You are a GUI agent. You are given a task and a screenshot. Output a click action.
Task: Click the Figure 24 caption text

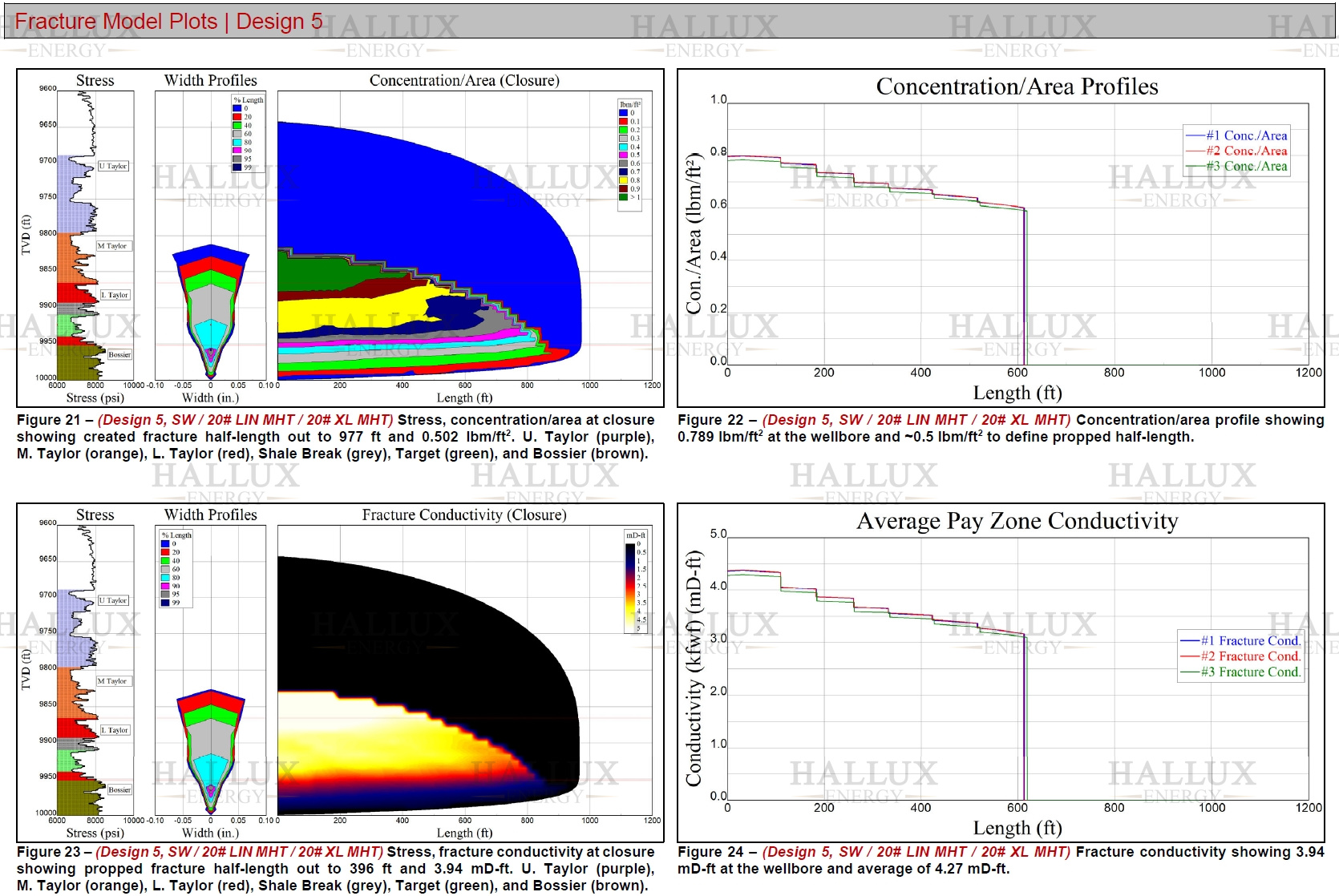1000,861
